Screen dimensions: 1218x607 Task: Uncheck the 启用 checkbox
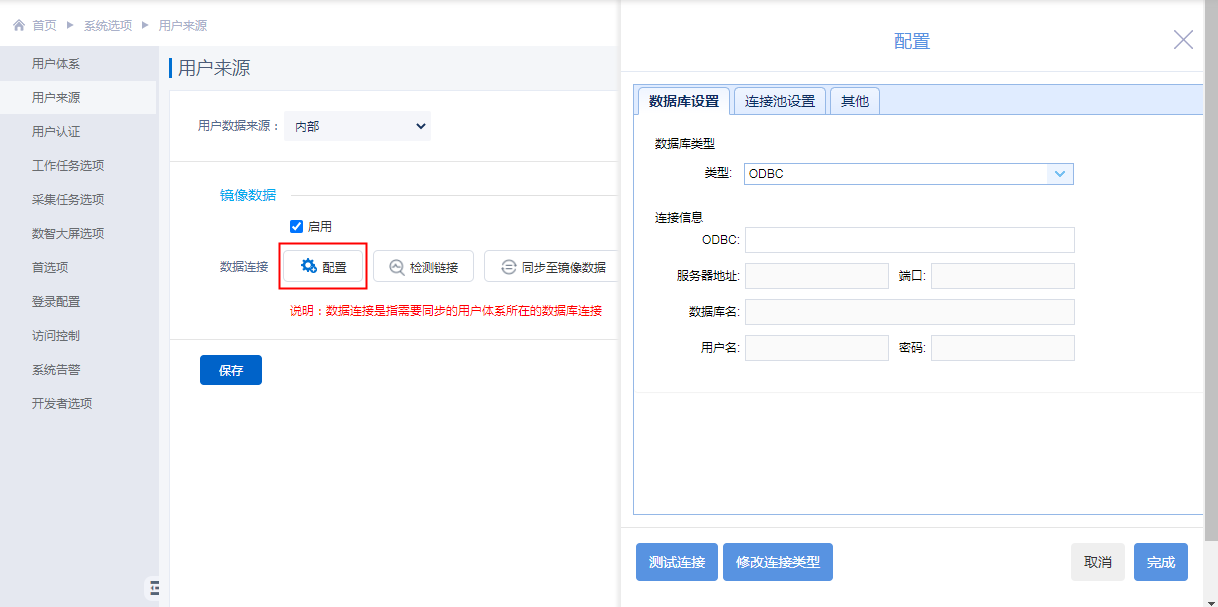296,226
